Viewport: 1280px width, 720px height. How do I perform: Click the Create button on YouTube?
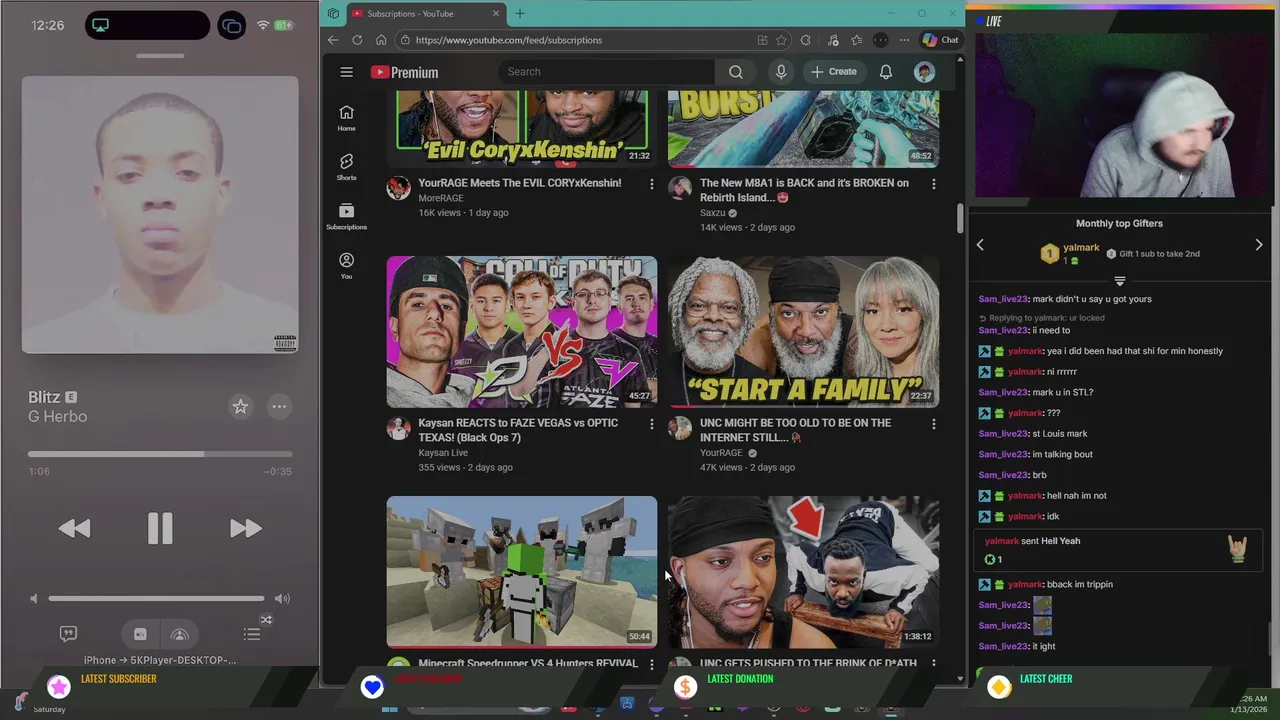click(x=833, y=72)
